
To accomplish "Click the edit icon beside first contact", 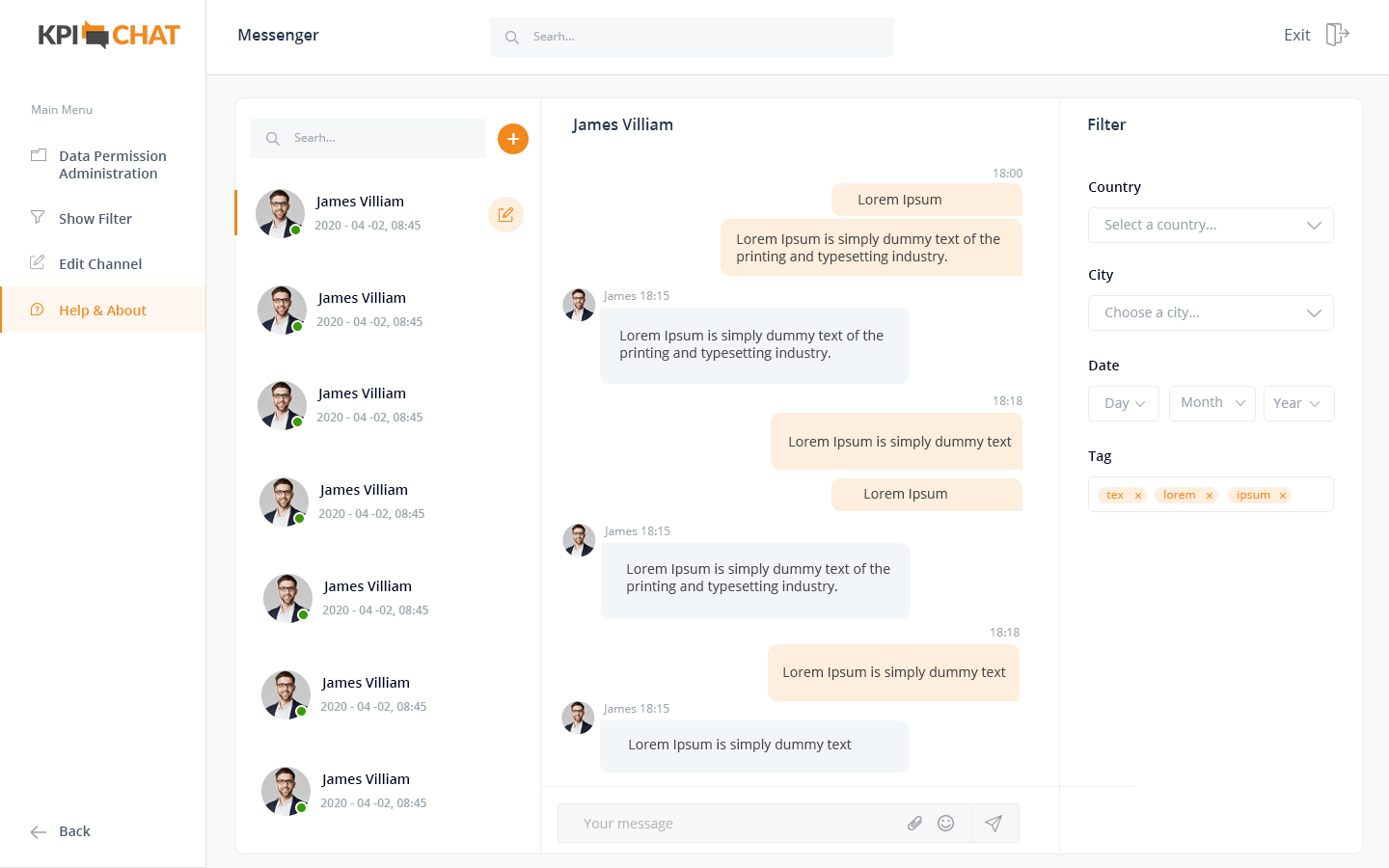I will (505, 214).
